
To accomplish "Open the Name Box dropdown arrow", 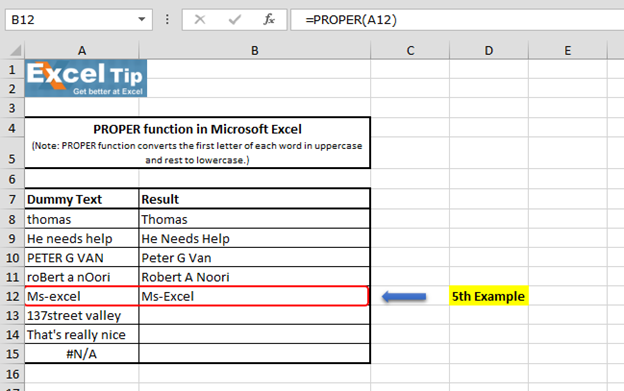I will click(141, 19).
